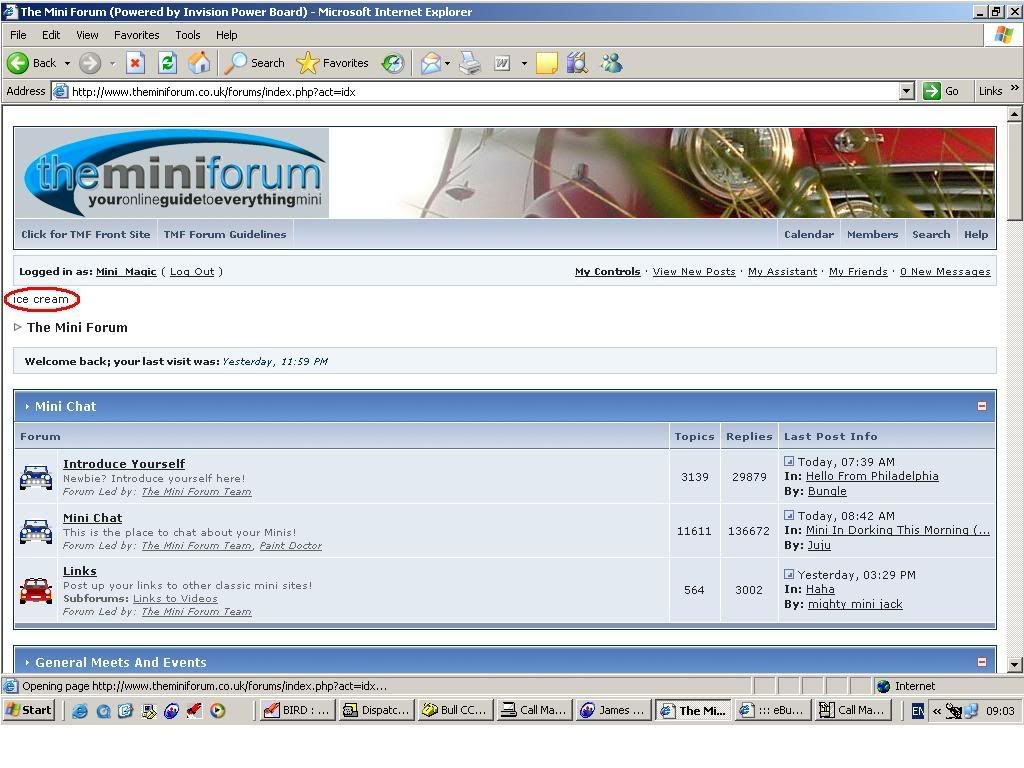The height and width of the screenshot is (768, 1024).
Task: Open the TMF Forum Guidelines link
Action: tap(225, 234)
